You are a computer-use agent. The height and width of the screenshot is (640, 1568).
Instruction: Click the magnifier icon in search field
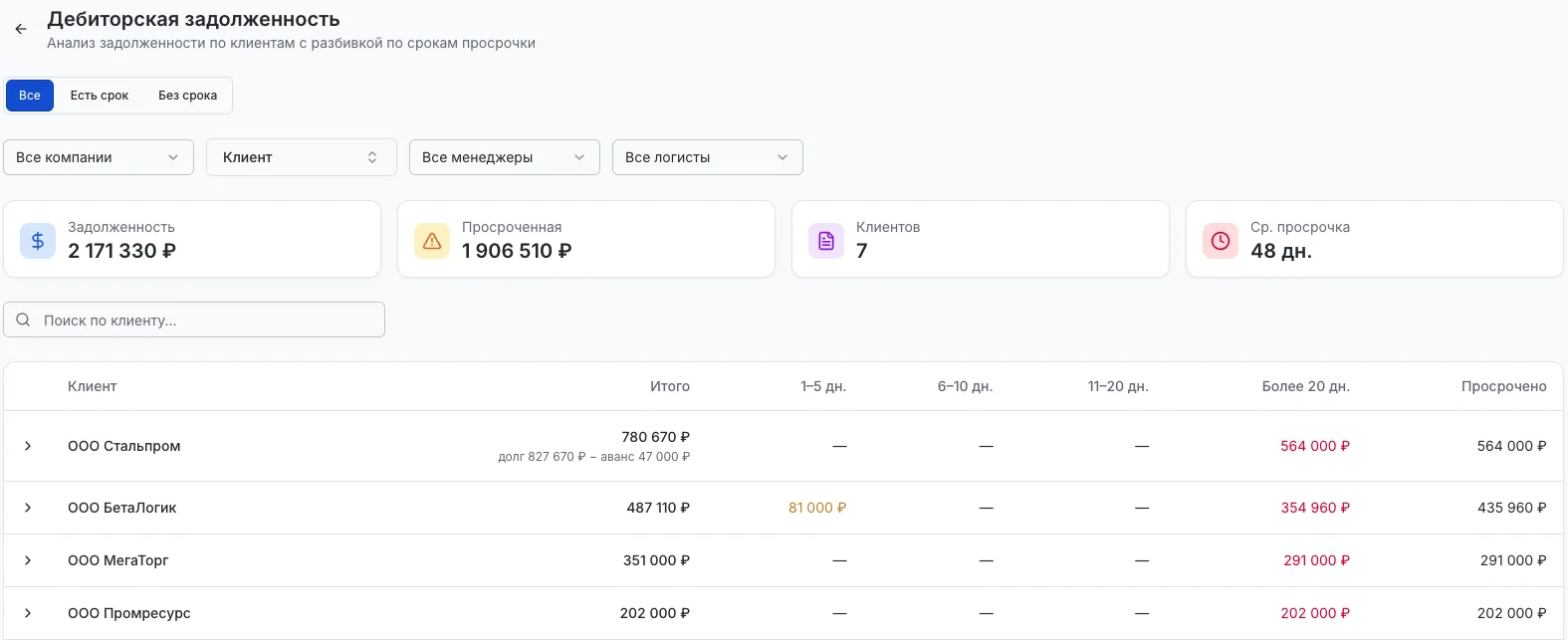click(23, 320)
